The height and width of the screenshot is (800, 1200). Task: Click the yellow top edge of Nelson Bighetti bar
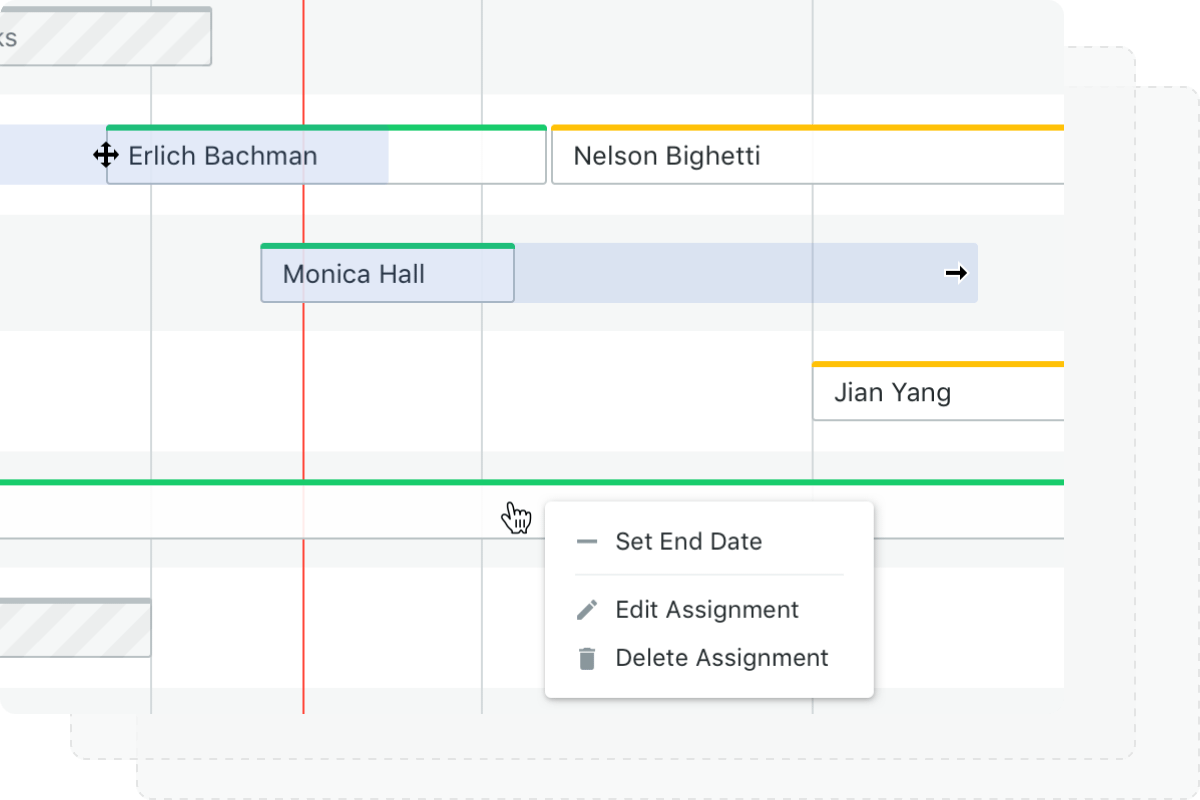[x=807, y=128]
